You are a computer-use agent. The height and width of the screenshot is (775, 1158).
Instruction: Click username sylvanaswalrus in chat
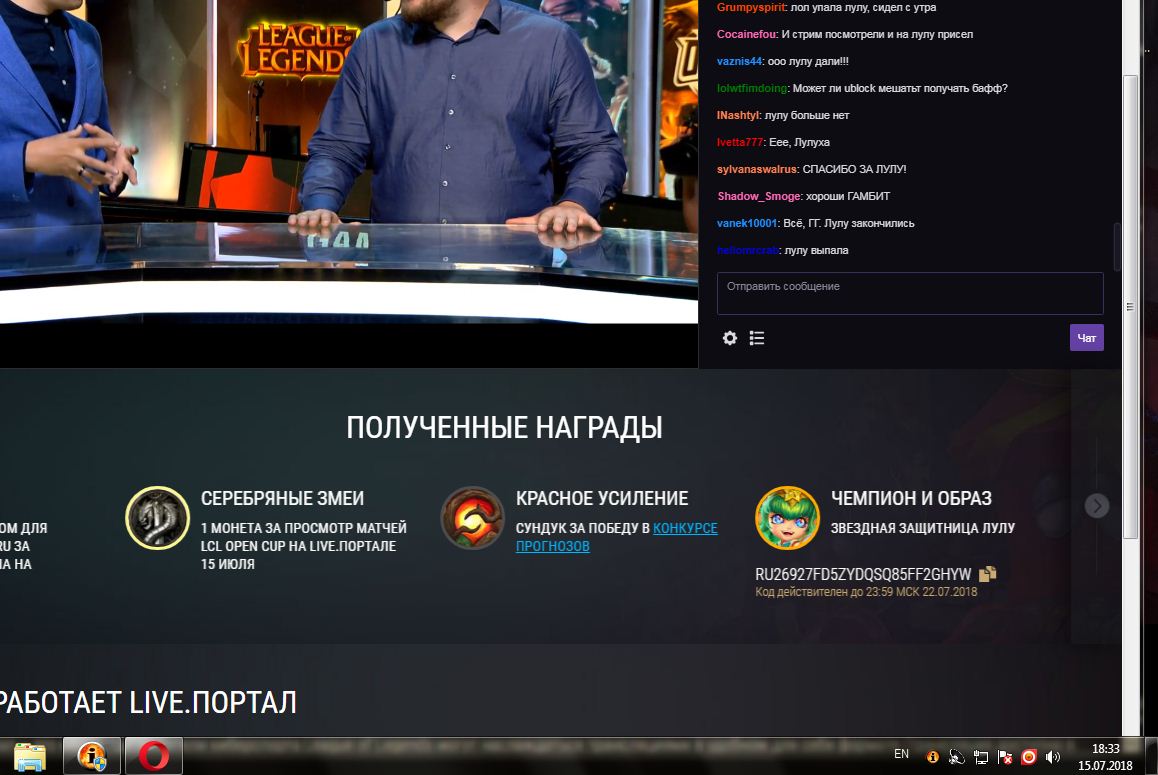pos(757,169)
